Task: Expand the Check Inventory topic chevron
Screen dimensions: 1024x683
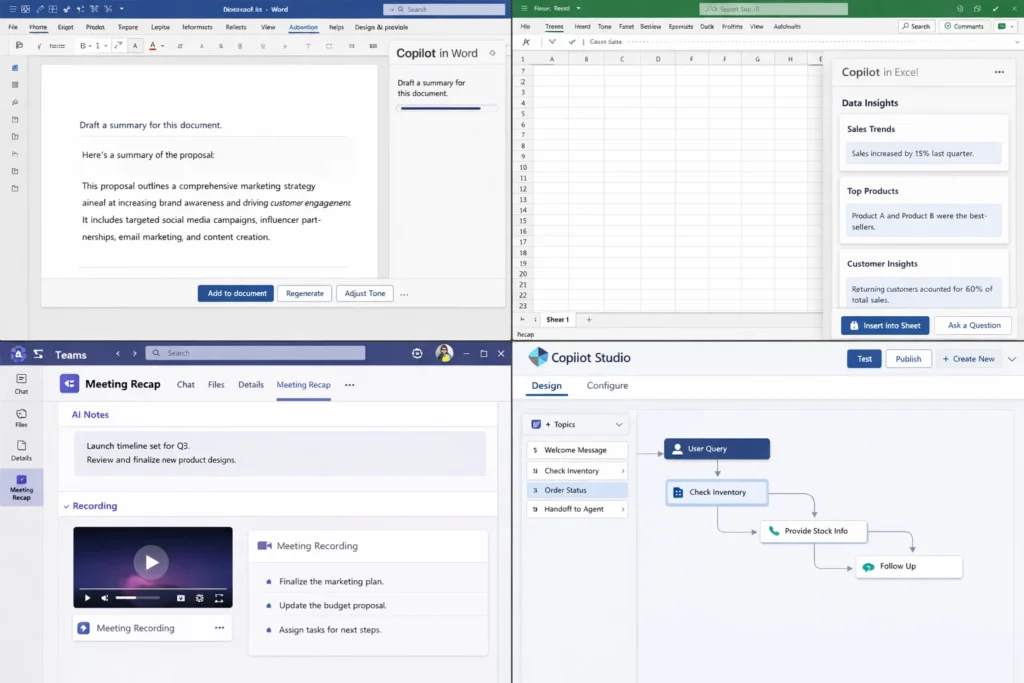Action: point(623,470)
